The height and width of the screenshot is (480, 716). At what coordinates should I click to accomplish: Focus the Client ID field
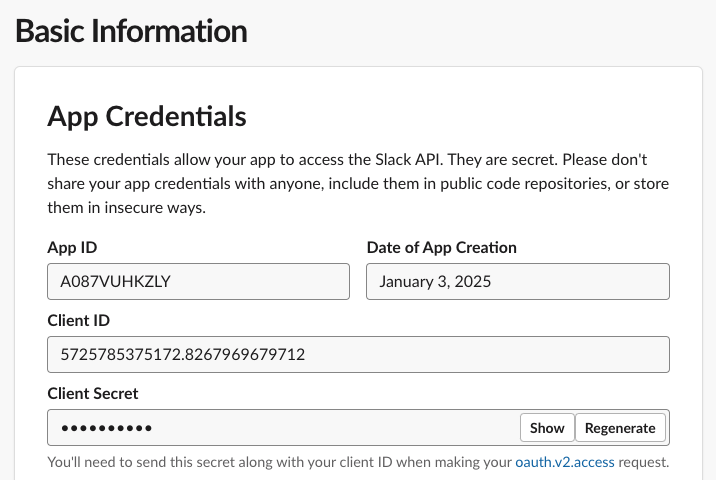[x=358, y=354]
